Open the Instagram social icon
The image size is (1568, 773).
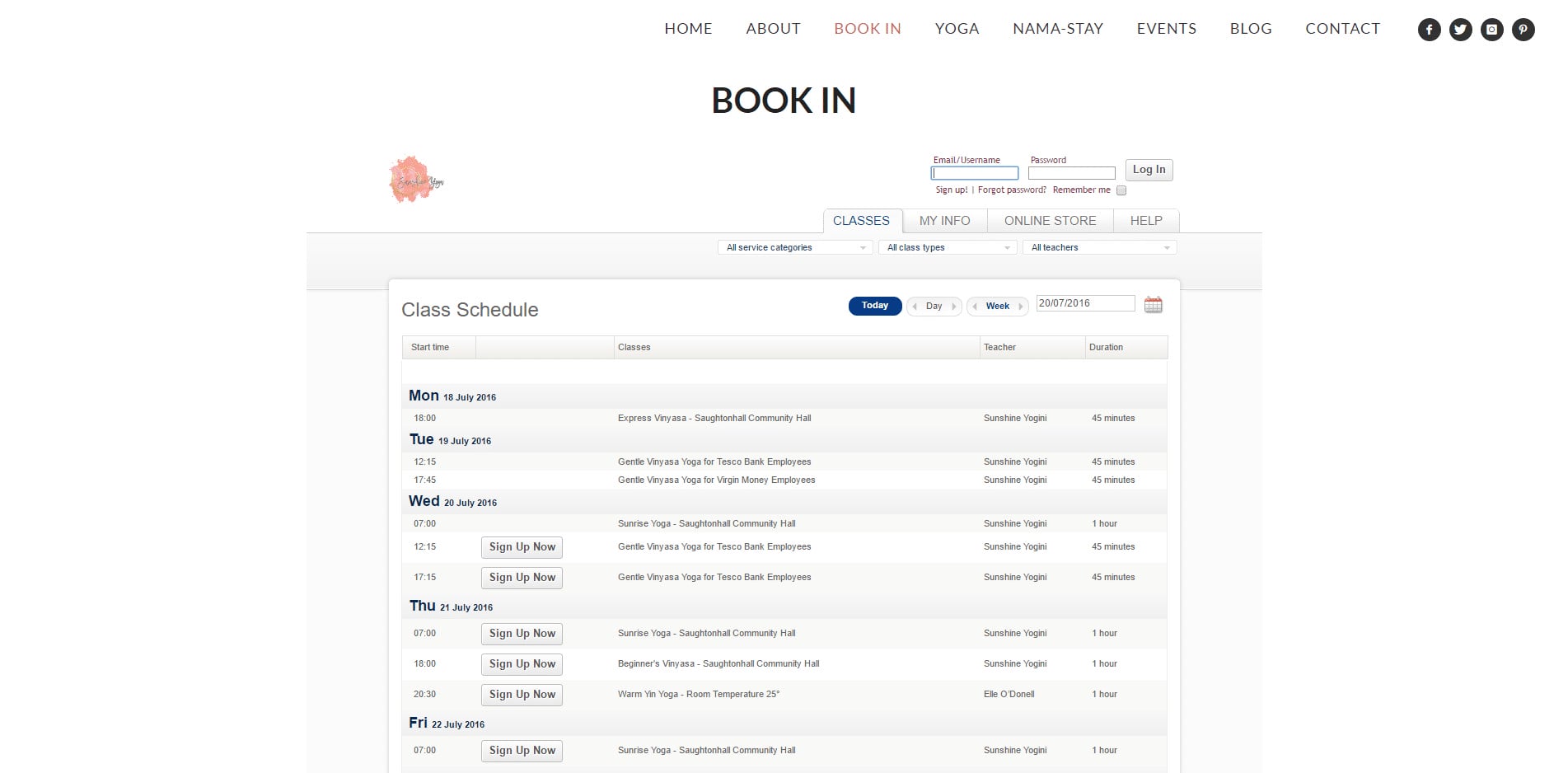point(1491,30)
